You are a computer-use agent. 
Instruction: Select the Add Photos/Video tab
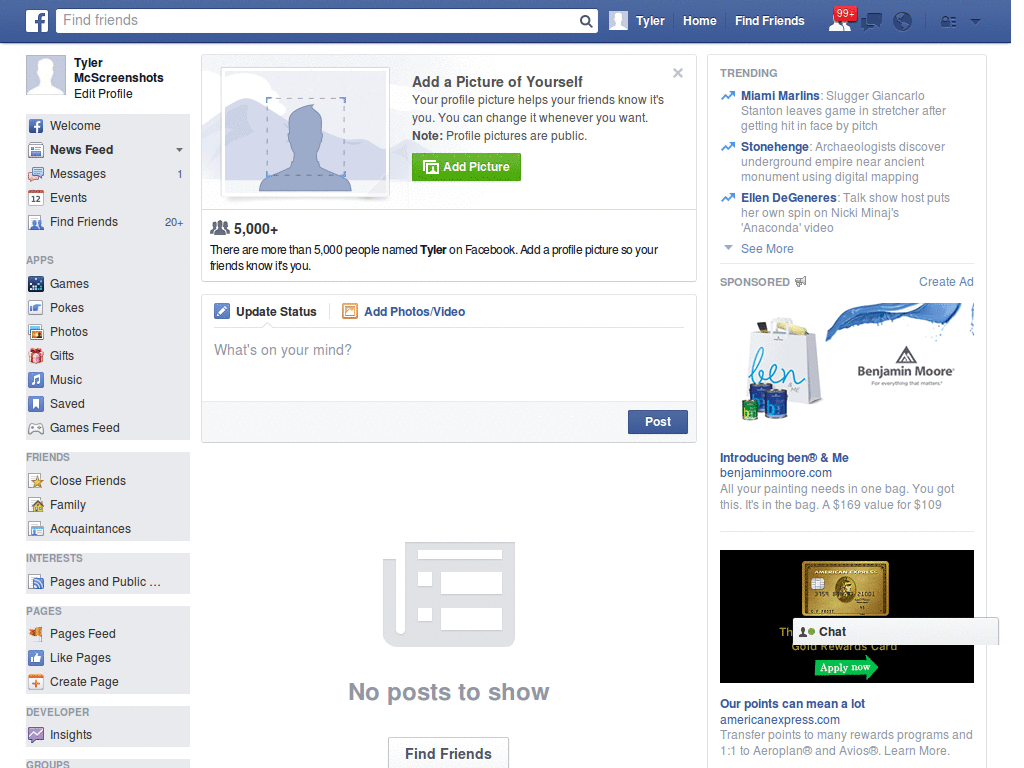404,312
